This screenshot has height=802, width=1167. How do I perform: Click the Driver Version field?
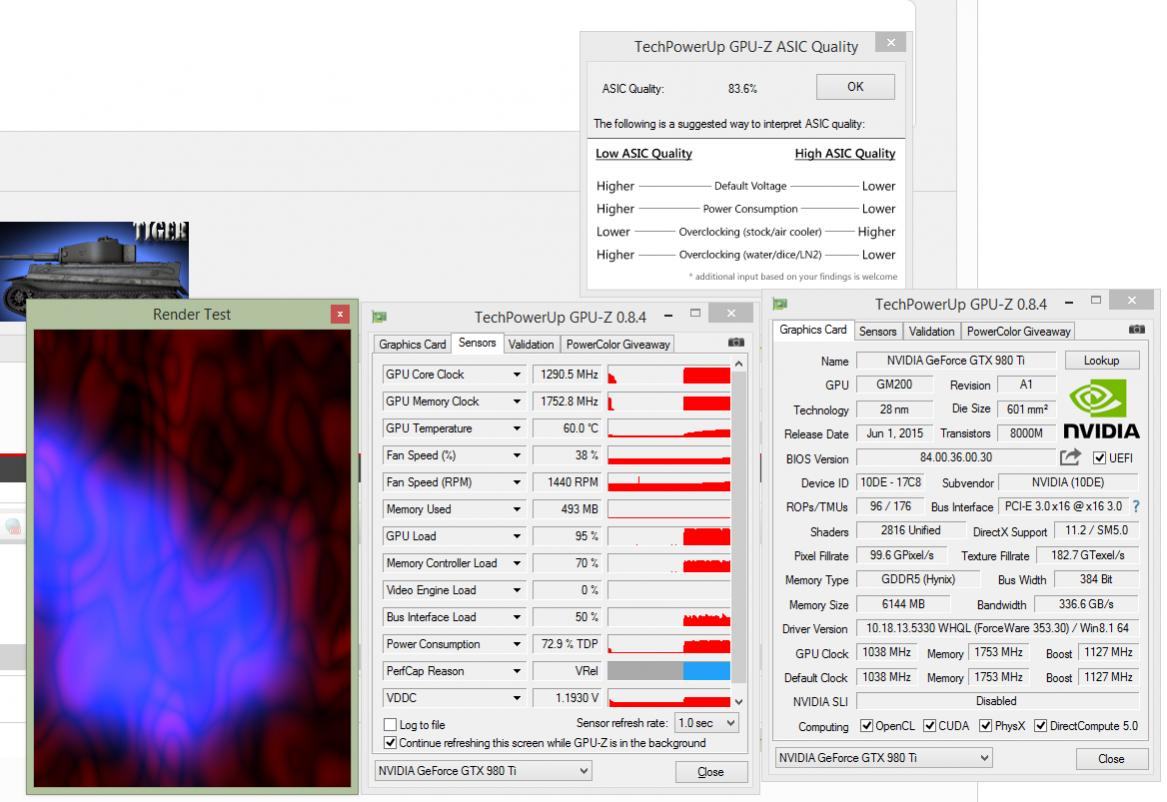point(997,628)
